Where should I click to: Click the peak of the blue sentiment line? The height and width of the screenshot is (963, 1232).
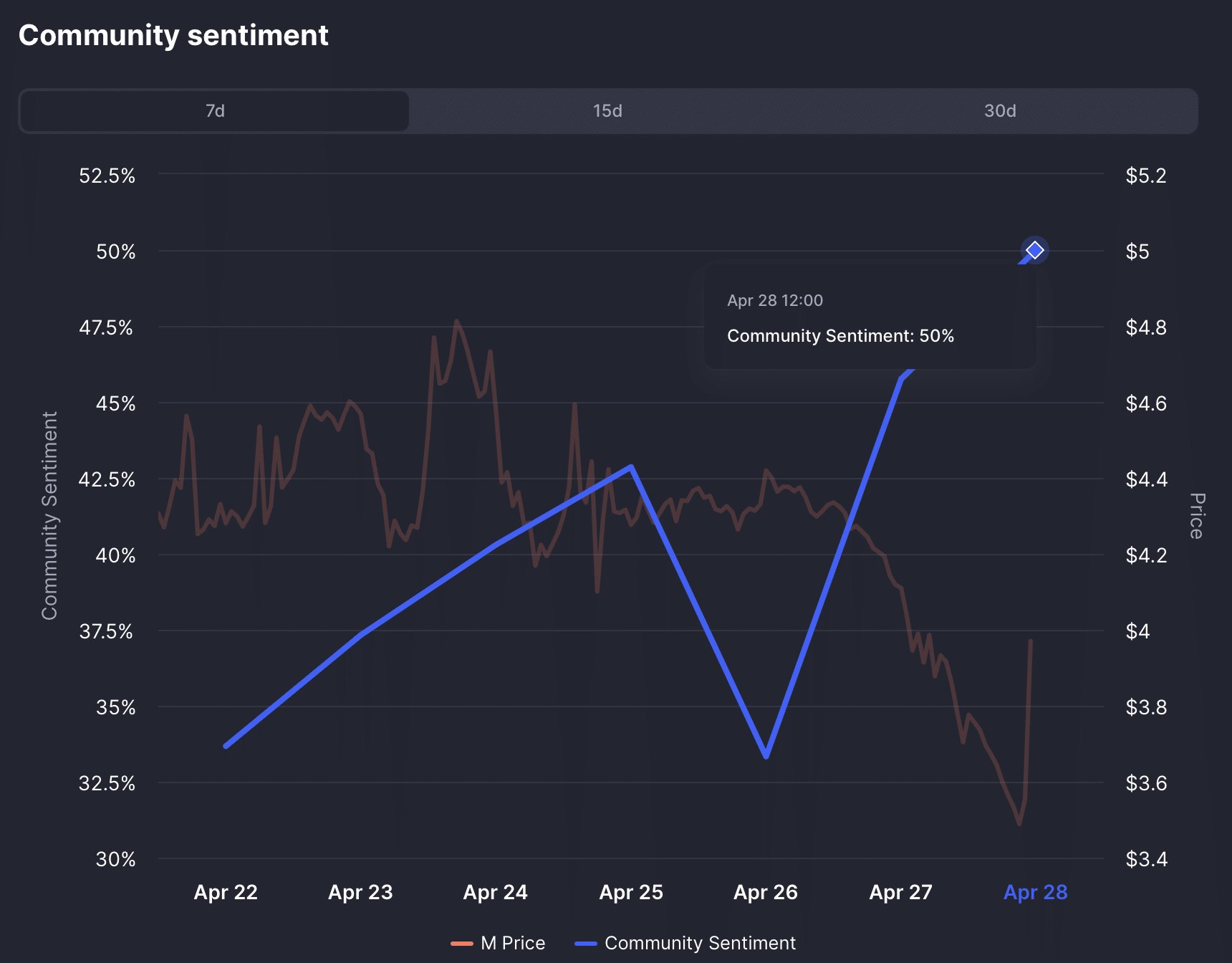click(1034, 250)
